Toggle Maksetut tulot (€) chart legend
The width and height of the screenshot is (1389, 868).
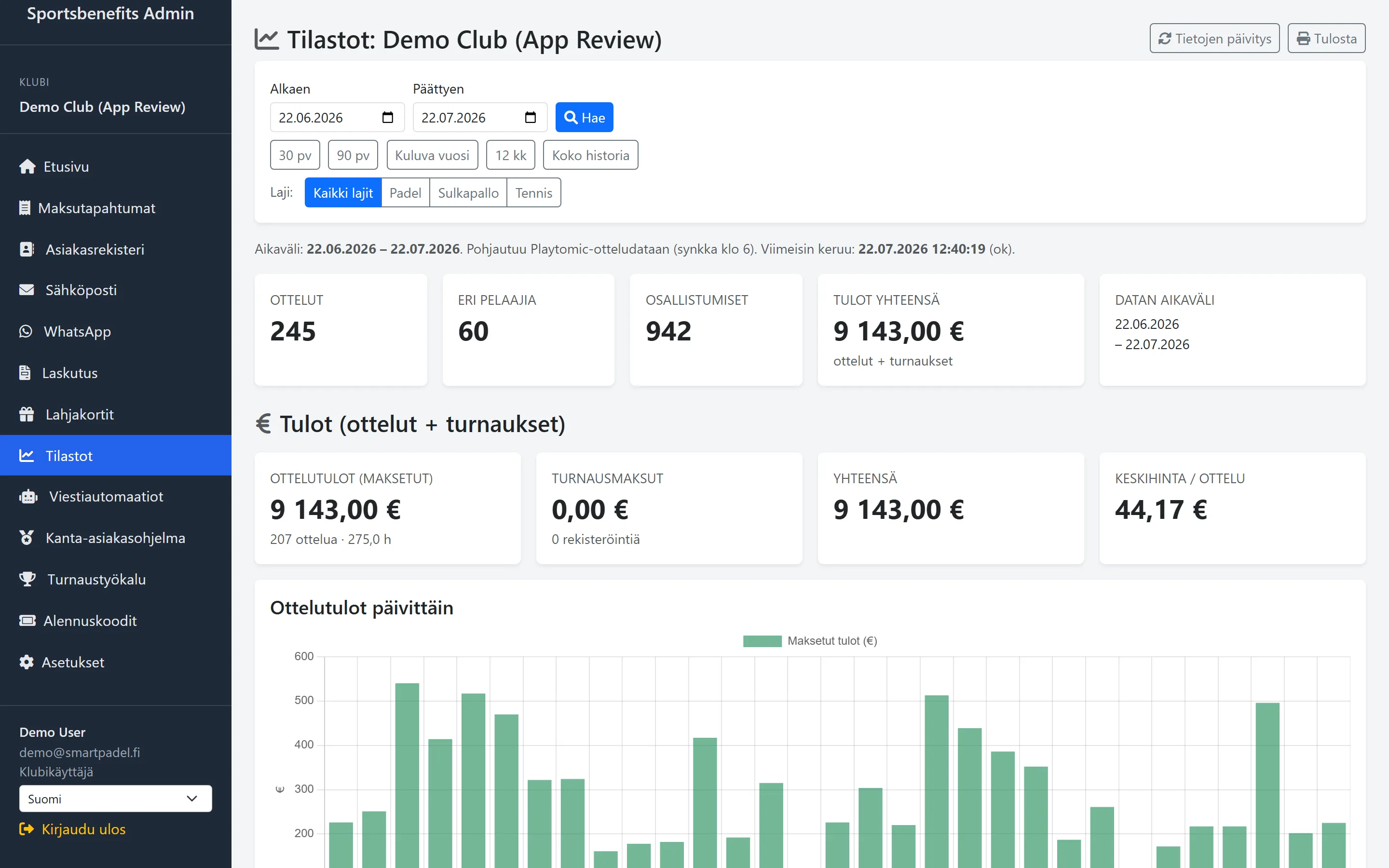coord(810,641)
